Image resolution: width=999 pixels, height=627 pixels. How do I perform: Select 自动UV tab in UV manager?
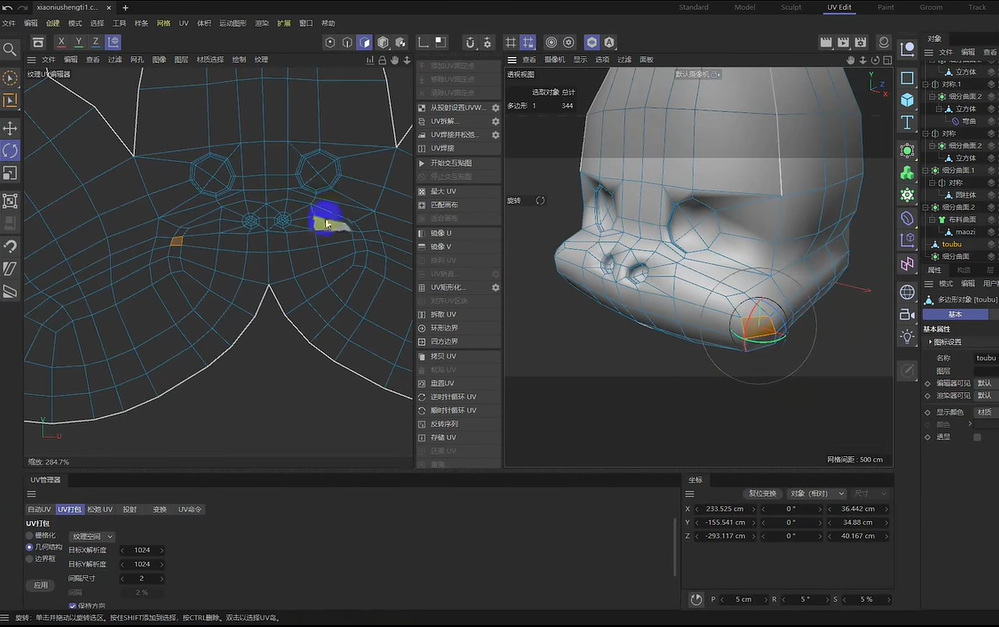(x=39, y=509)
